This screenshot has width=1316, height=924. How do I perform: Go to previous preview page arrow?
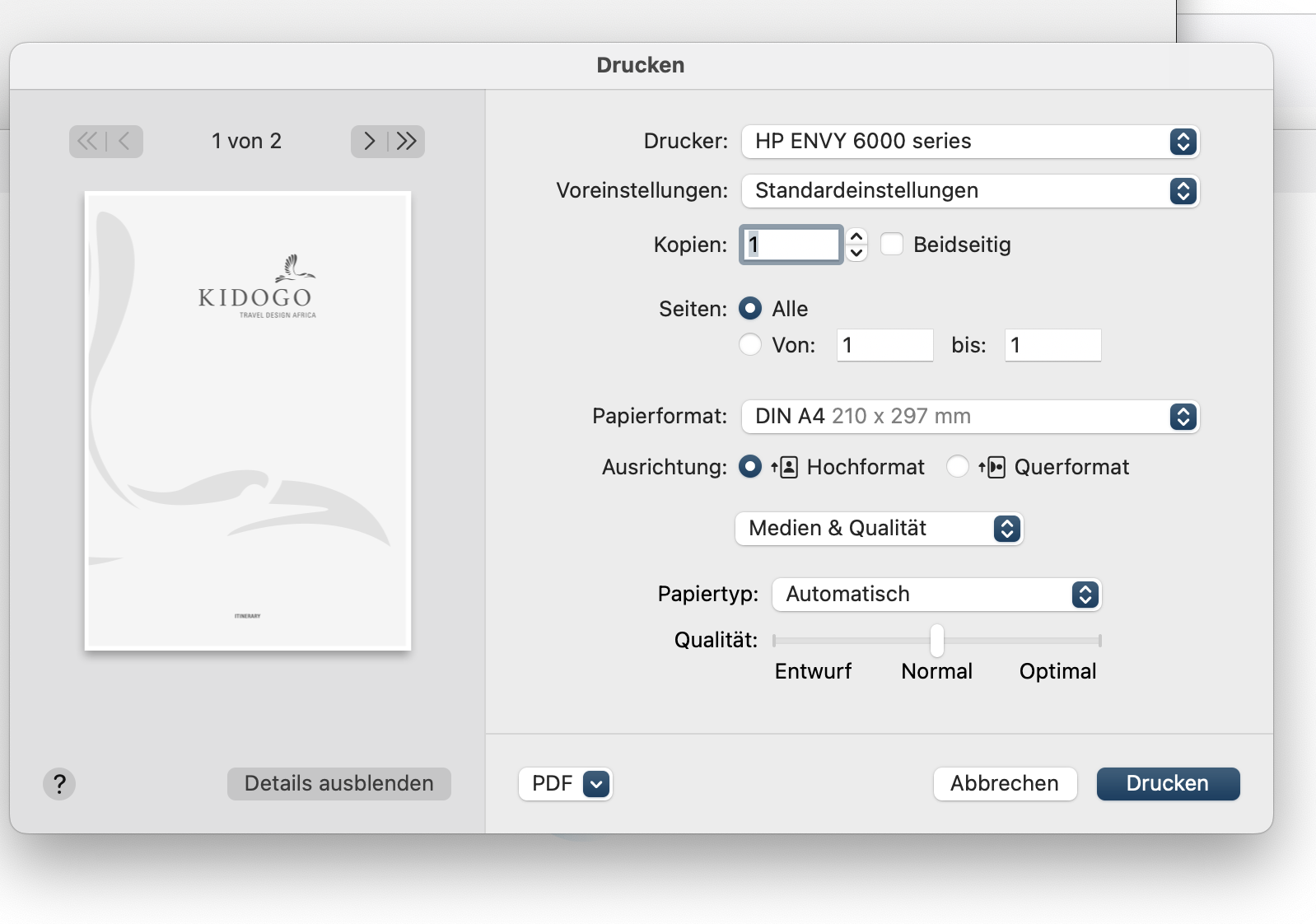124,142
